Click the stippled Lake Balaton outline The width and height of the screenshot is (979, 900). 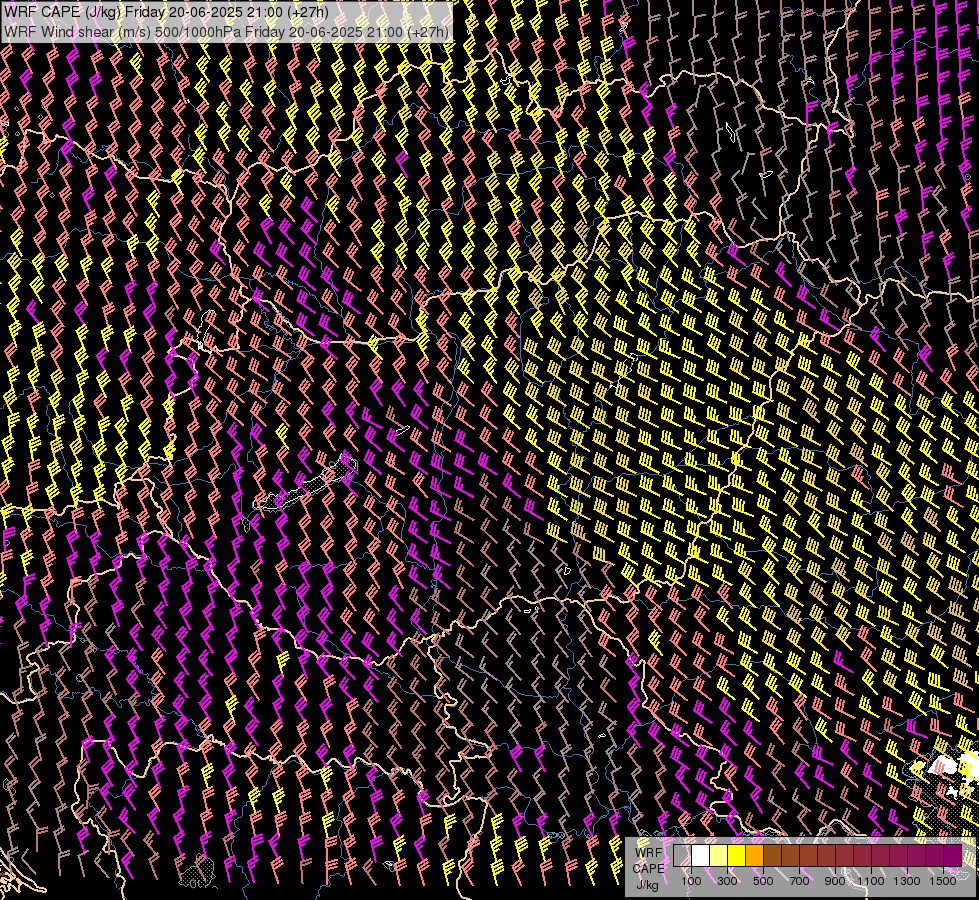(306, 485)
